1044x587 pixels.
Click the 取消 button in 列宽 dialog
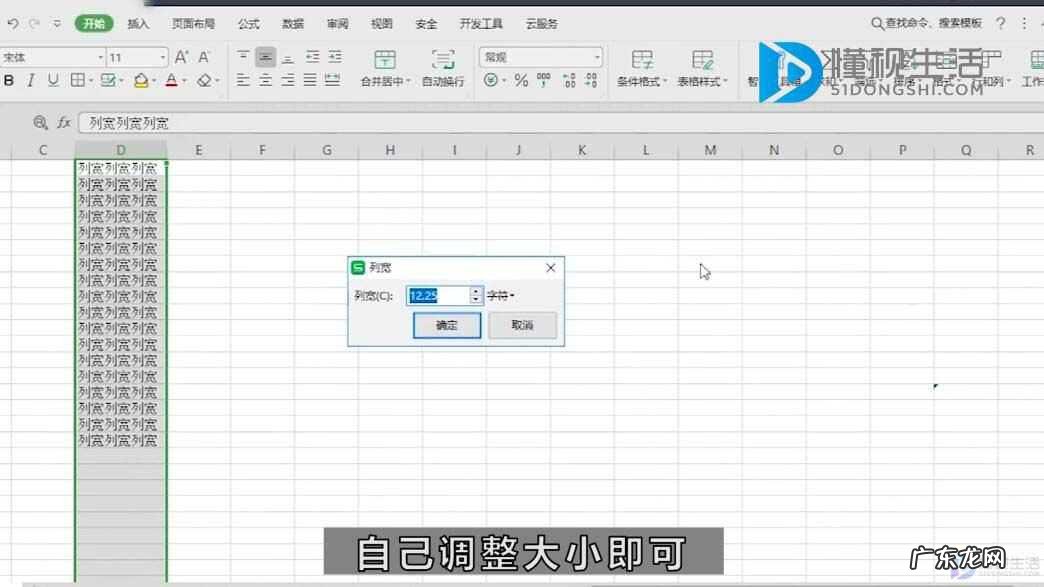tap(522, 325)
